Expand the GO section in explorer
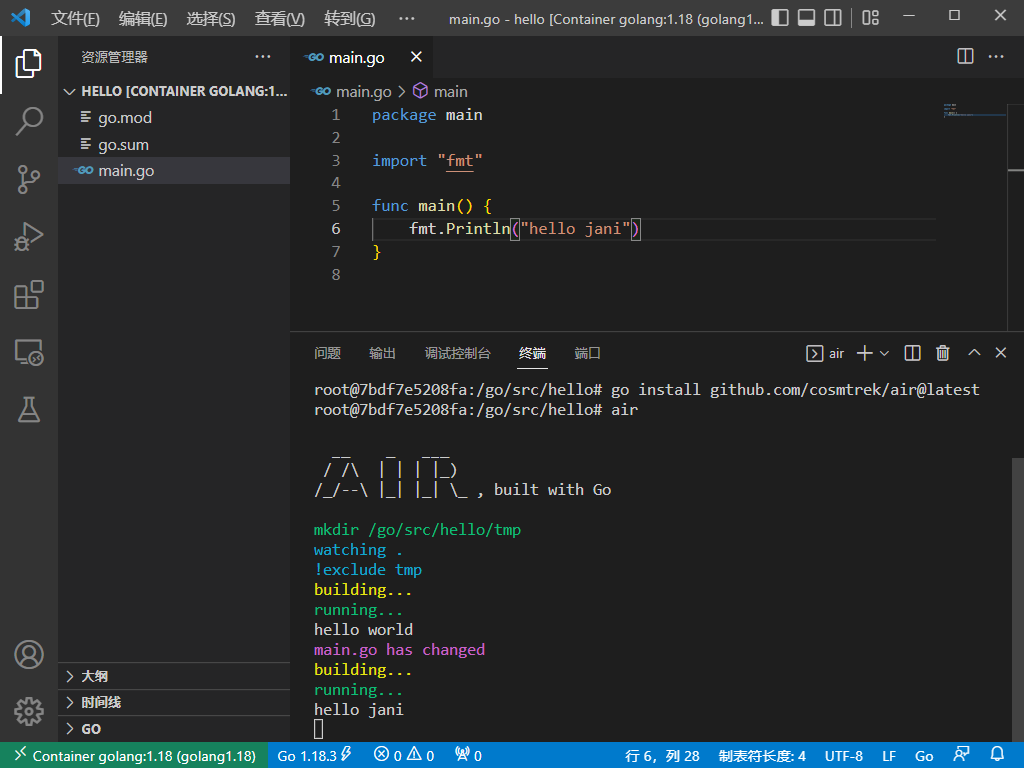The height and width of the screenshot is (768, 1024). 174,729
